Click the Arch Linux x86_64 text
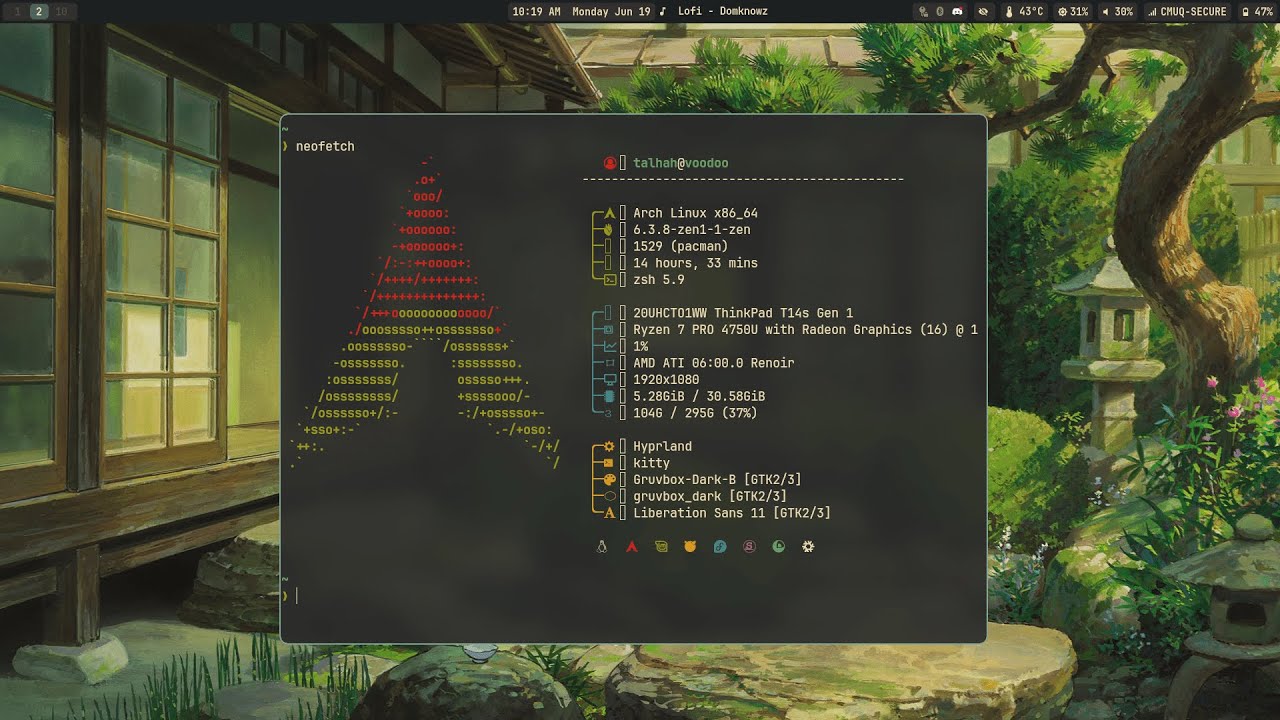The image size is (1280, 720). tap(695, 213)
